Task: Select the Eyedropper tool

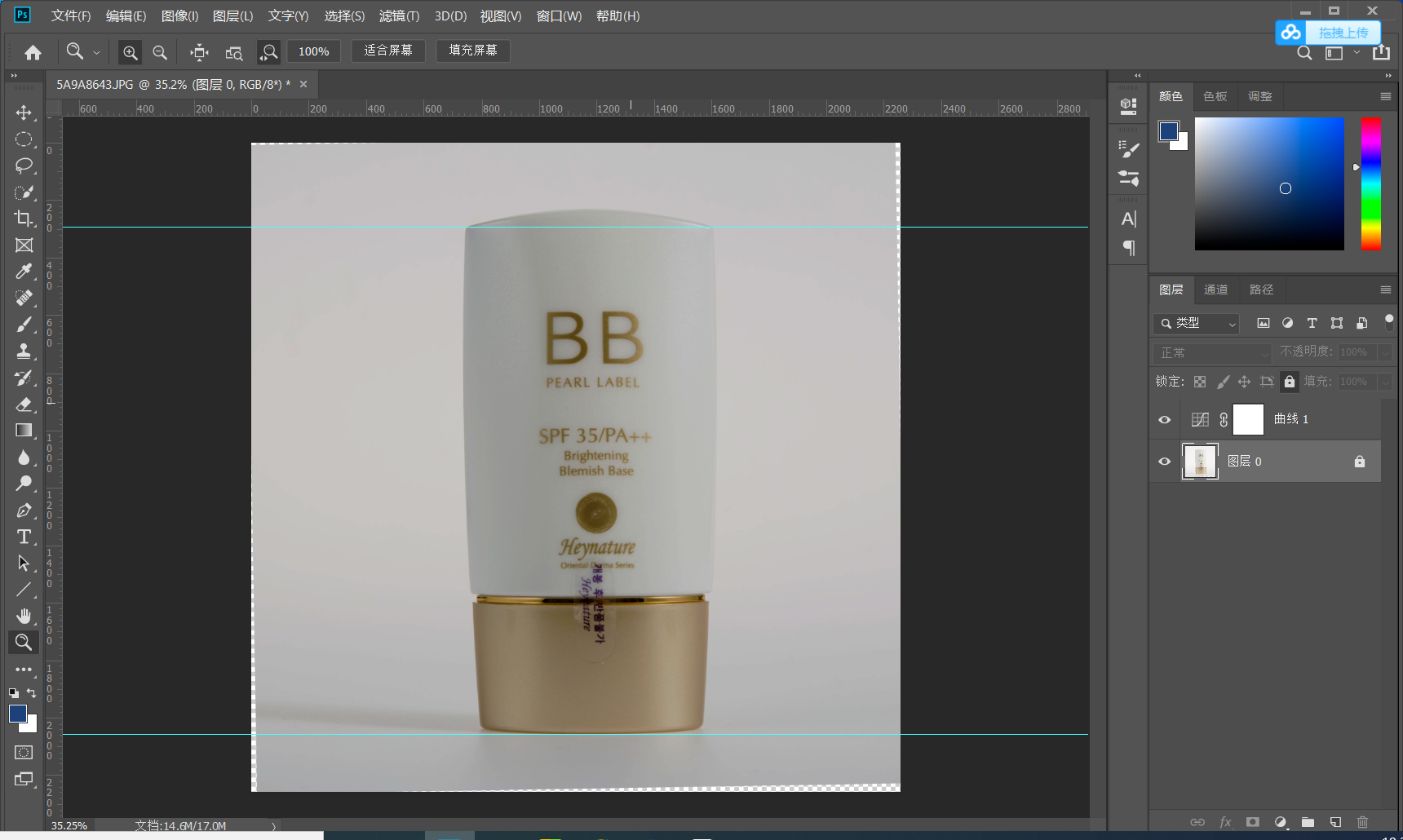Action: 24,272
